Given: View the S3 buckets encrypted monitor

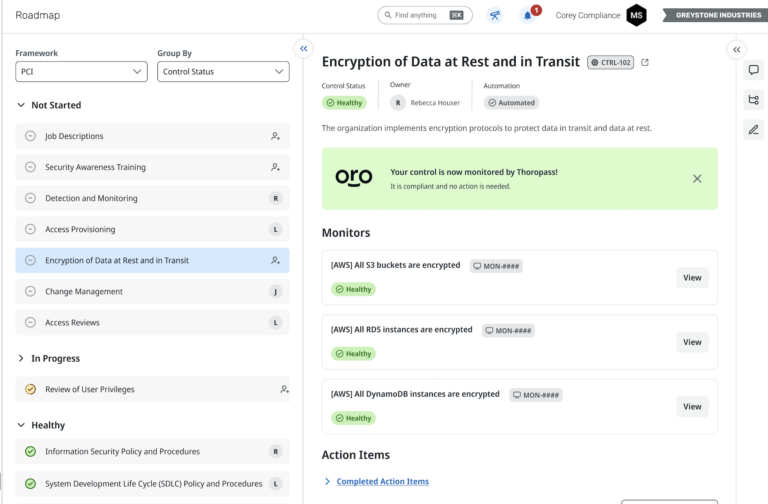Looking at the screenshot, I should coord(692,277).
